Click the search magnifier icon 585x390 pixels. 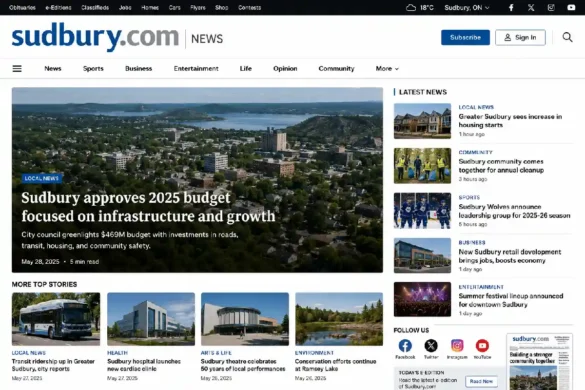567,37
